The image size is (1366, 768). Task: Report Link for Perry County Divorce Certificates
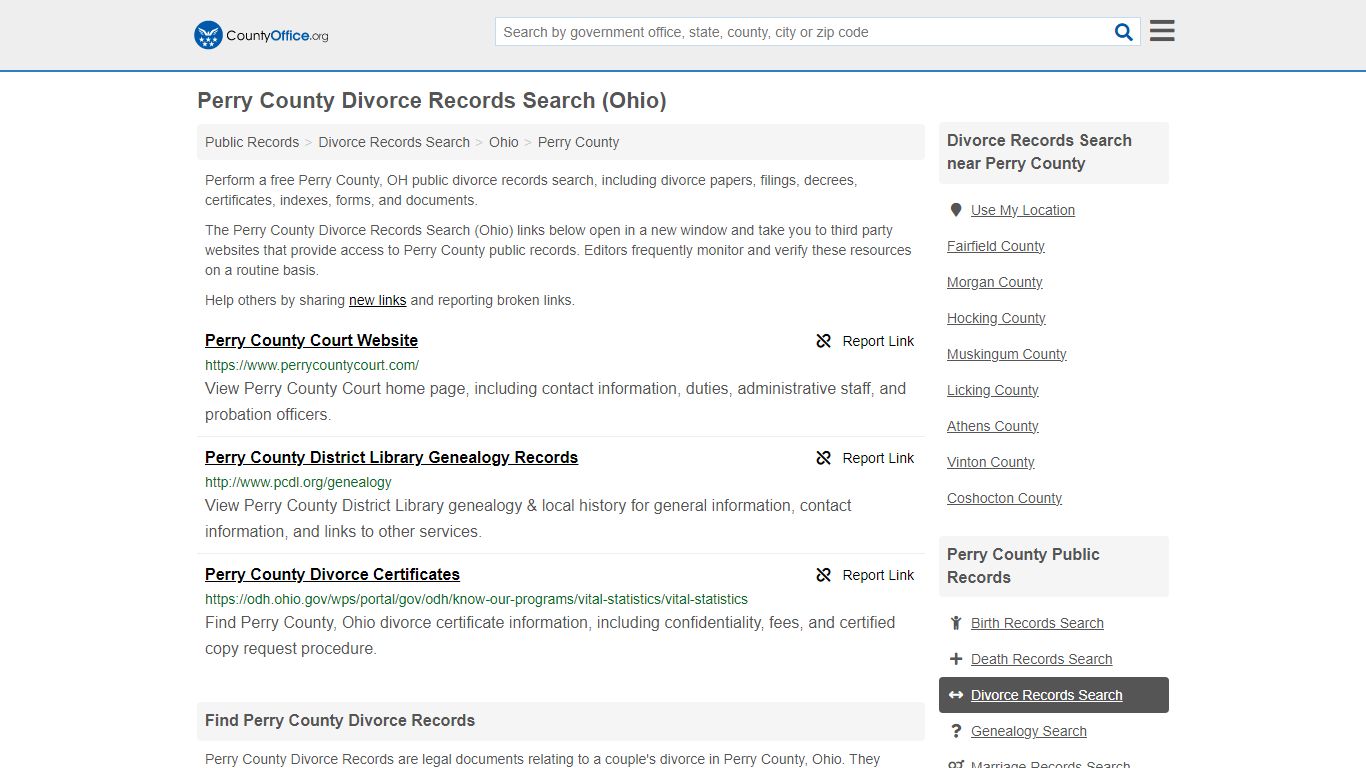(x=878, y=575)
